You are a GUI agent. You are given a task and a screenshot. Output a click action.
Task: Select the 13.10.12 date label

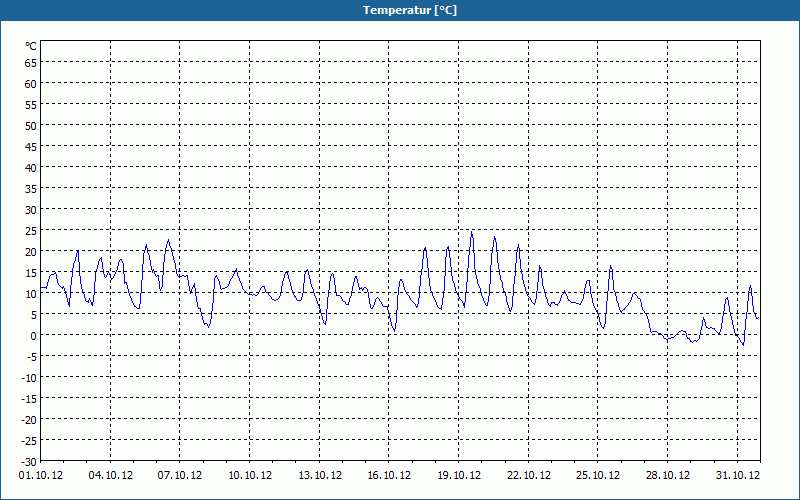pos(319,475)
